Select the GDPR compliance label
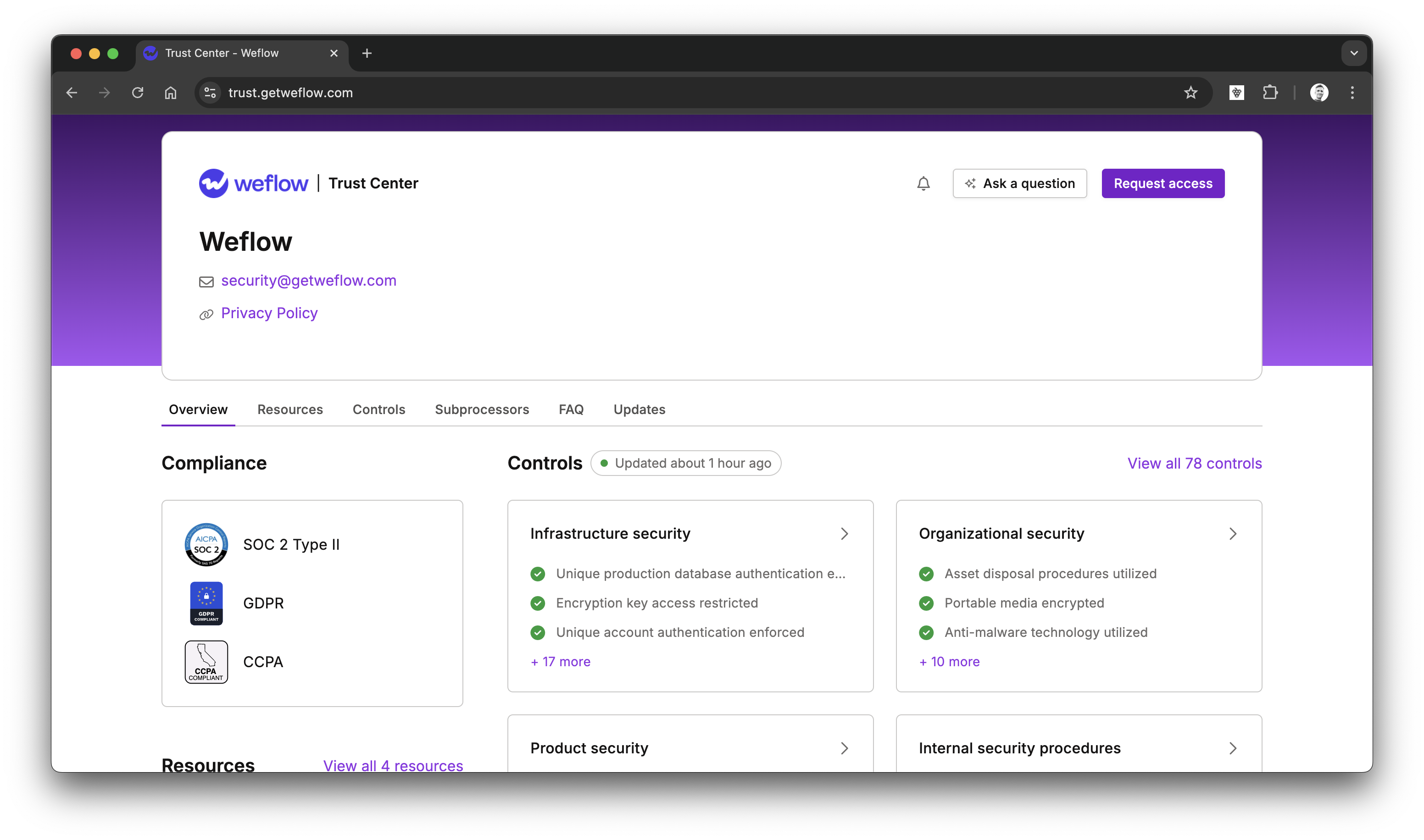Viewport: 1424px width, 840px height. tap(263, 603)
